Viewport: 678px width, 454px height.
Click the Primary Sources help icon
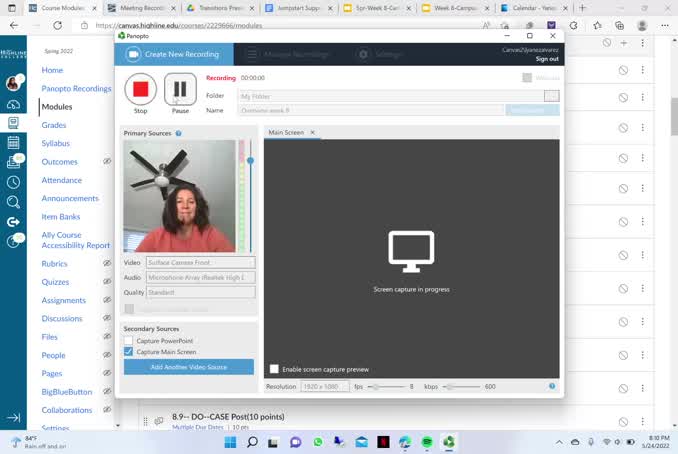pos(179,133)
